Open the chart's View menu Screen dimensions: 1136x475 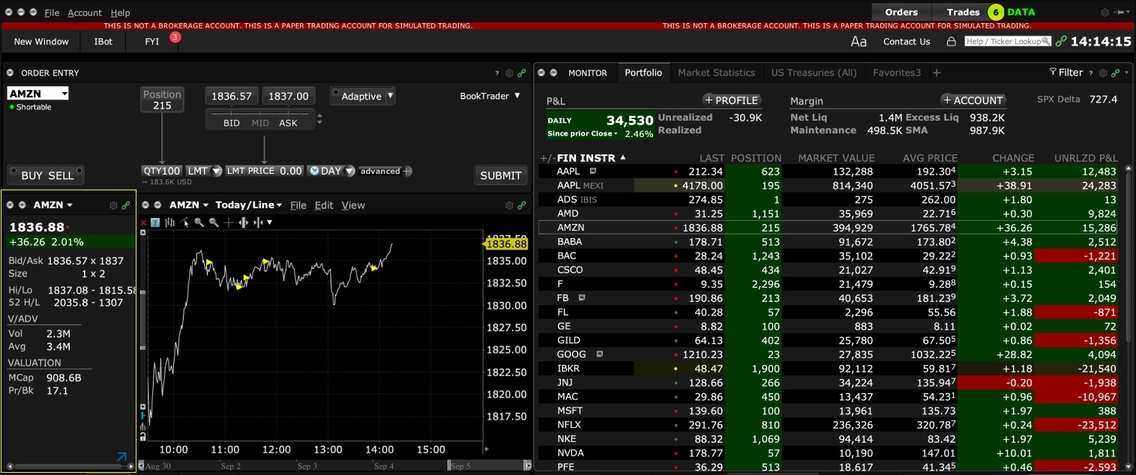pyautogui.click(x=353, y=205)
